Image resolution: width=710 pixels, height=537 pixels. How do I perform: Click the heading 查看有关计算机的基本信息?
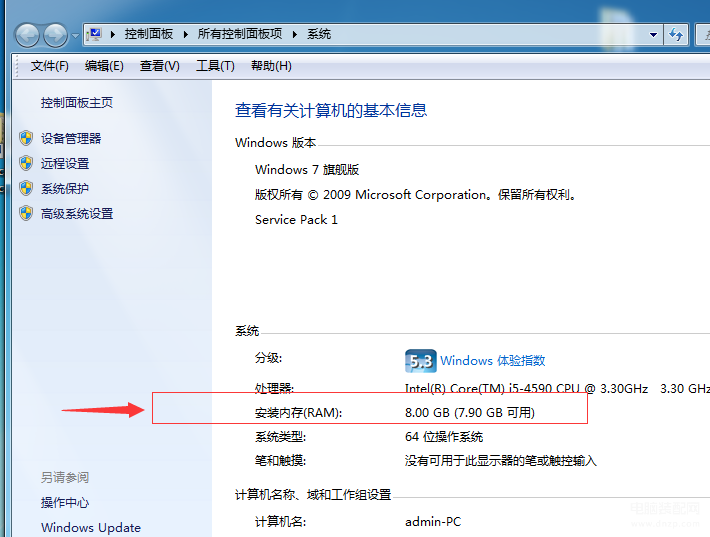click(x=331, y=110)
